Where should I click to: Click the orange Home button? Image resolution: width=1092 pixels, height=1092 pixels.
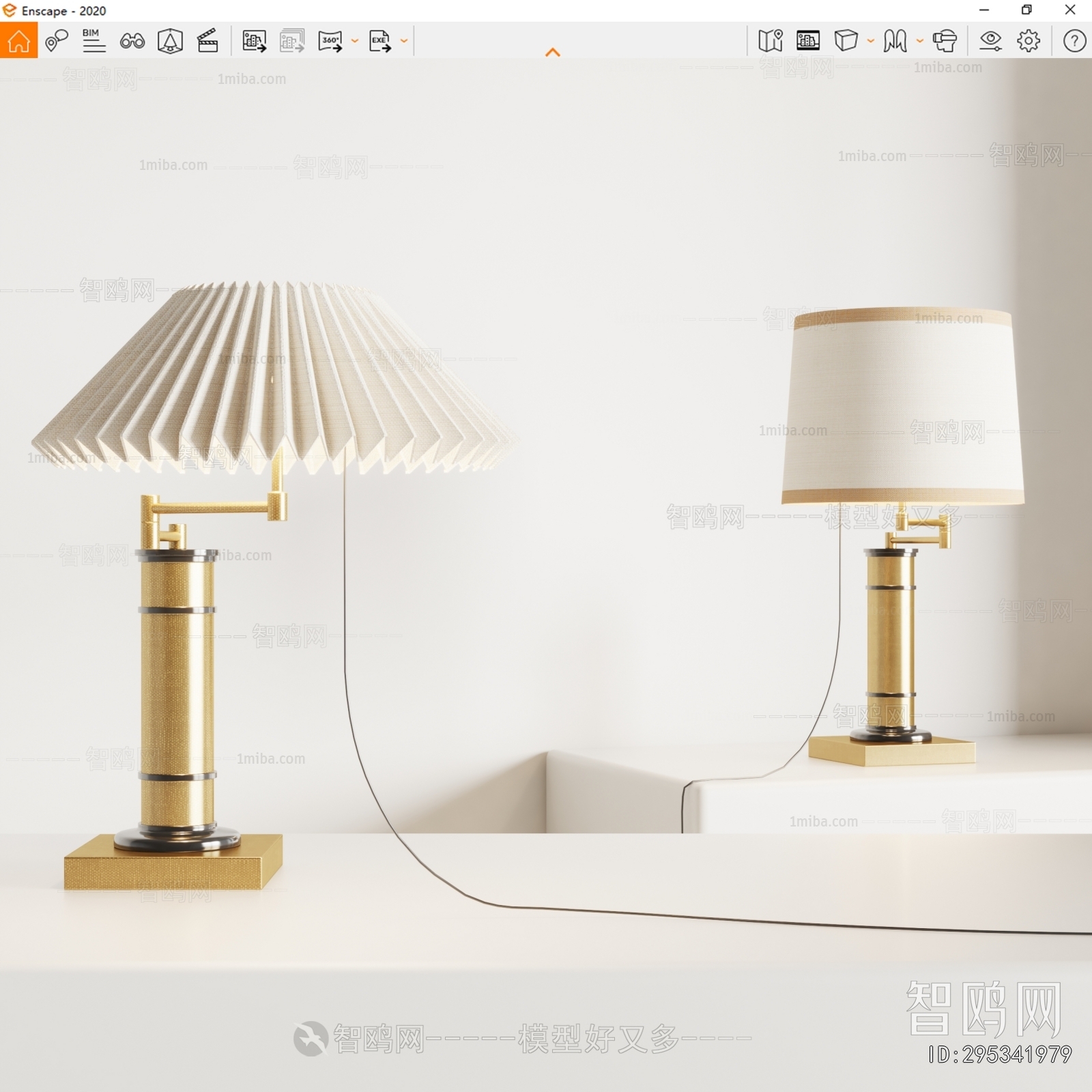tap(18, 40)
